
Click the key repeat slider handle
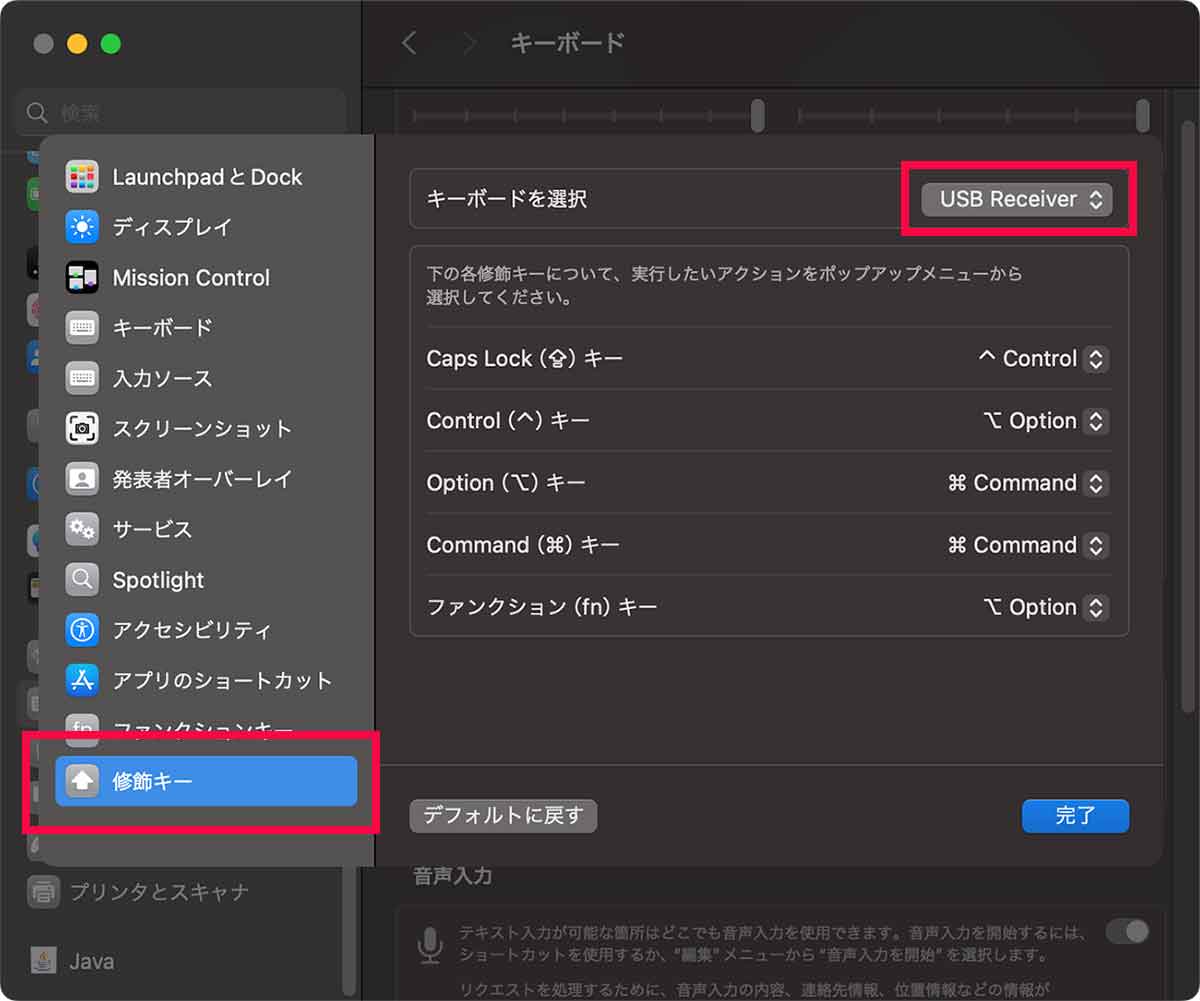758,116
